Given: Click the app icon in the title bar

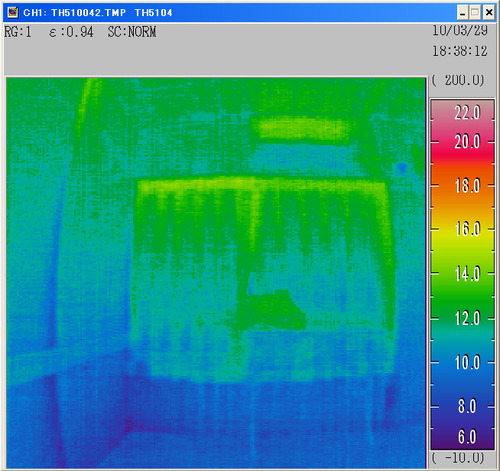Looking at the screenshot, I should [x=13, y=13].
